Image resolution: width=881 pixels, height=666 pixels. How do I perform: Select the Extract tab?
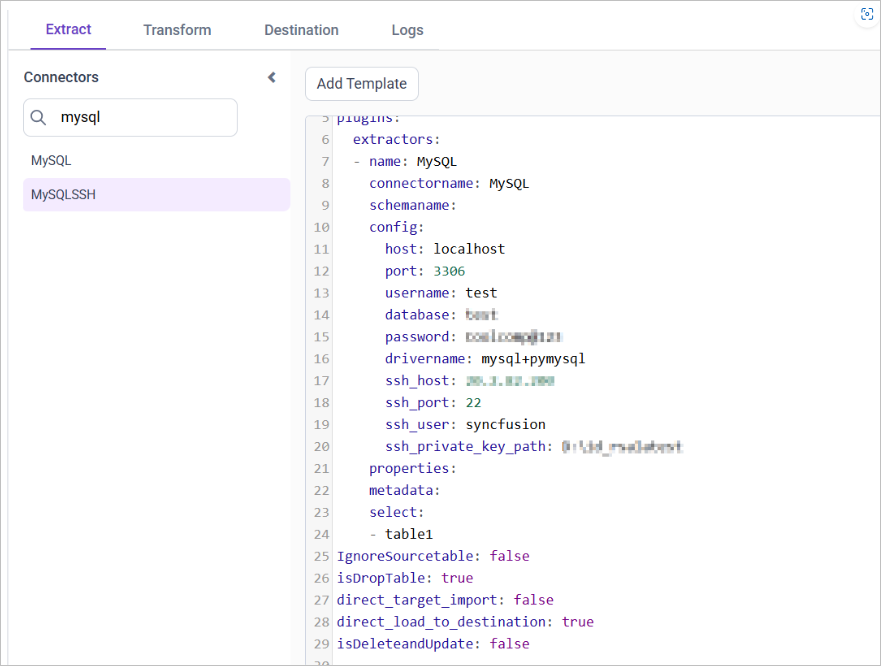pos(67,30)
